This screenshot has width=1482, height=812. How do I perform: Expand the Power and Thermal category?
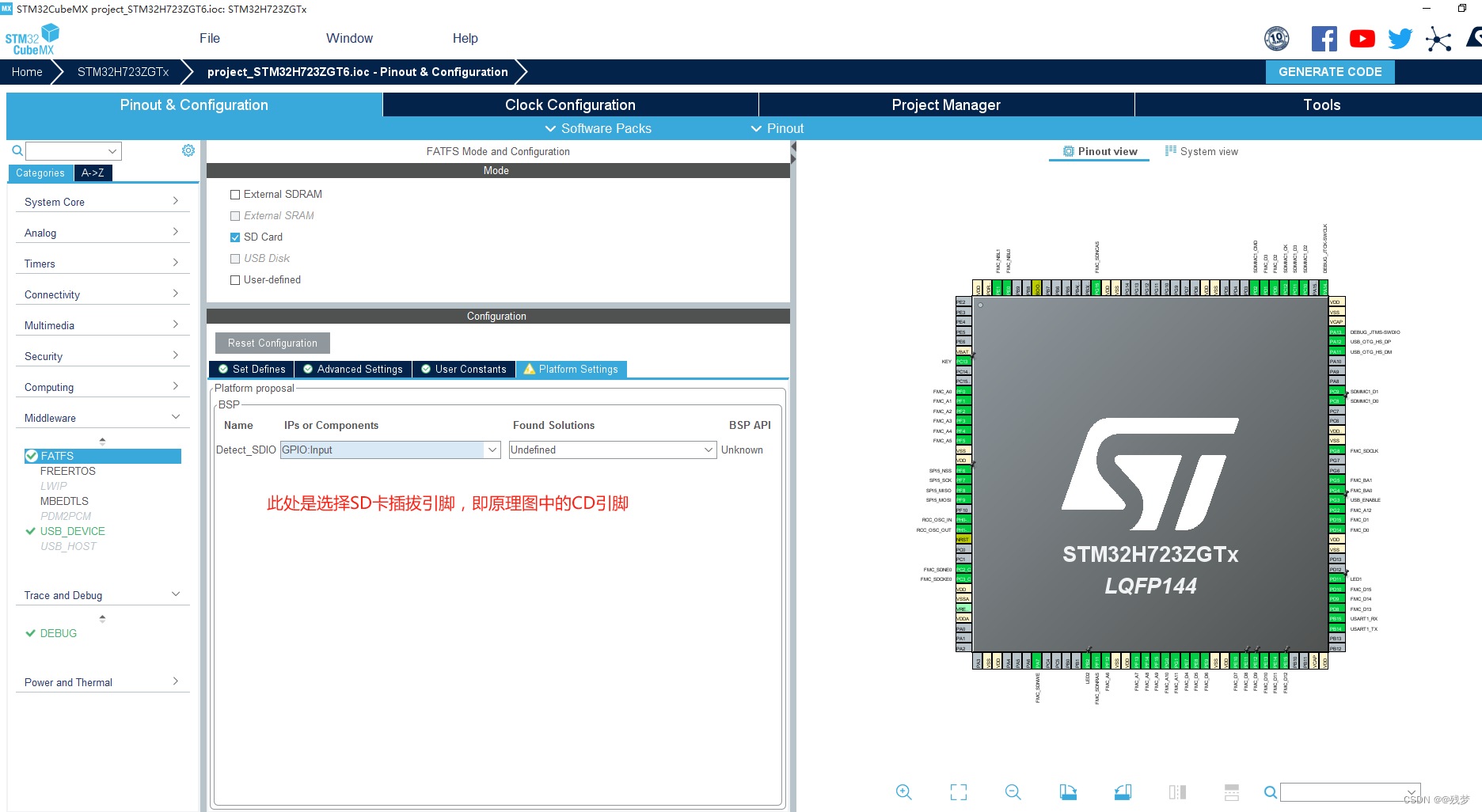[102, 682]
